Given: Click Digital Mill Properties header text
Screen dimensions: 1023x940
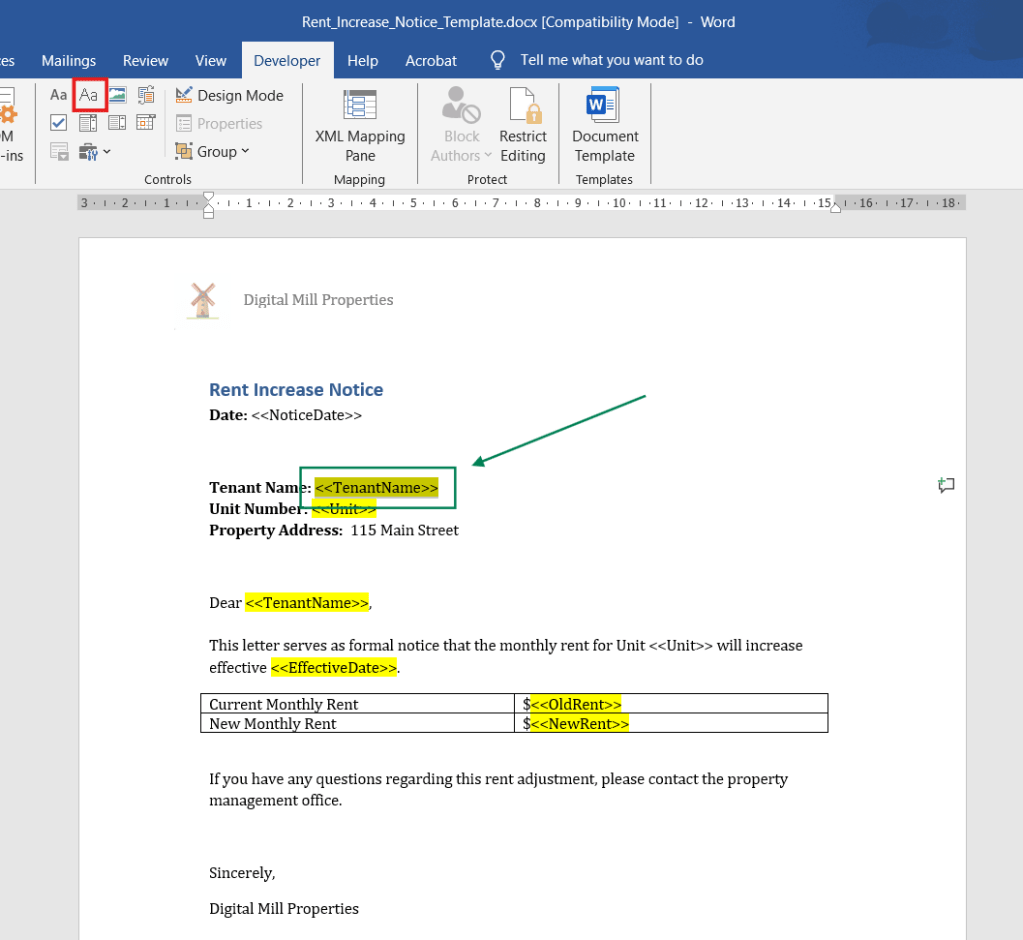Looking at the screenshot, I should (x=318, y=300).
